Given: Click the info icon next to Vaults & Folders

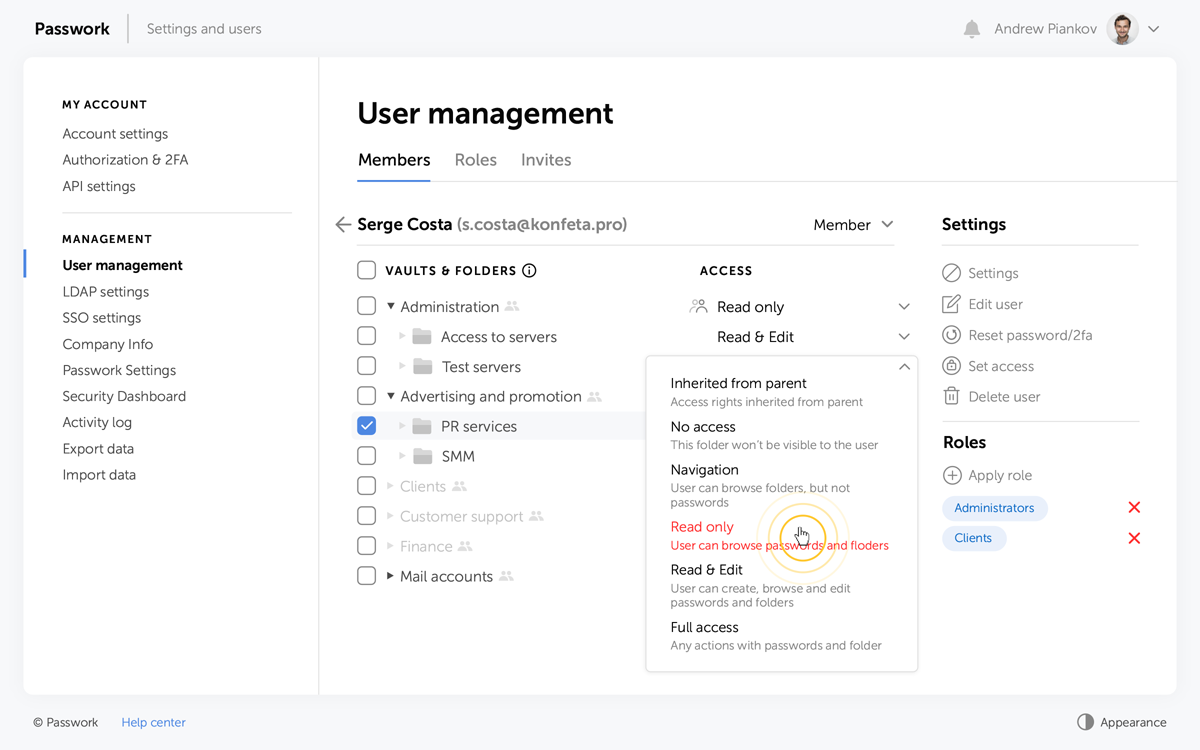Looking at the screenshot, I should 530,271.
